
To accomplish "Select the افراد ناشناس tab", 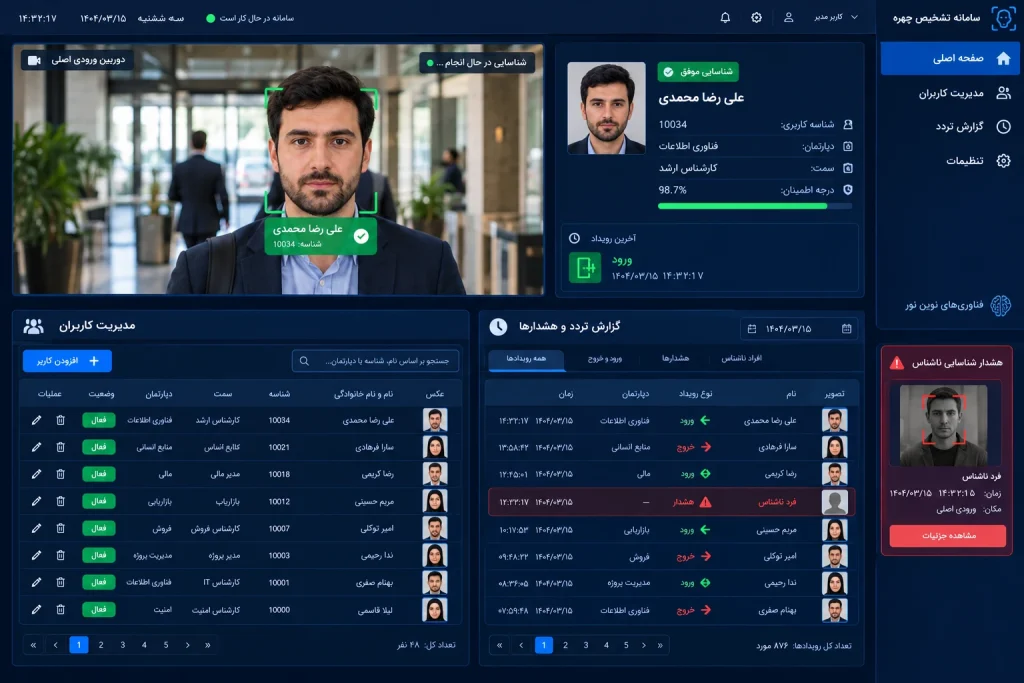I will [742, 358].
